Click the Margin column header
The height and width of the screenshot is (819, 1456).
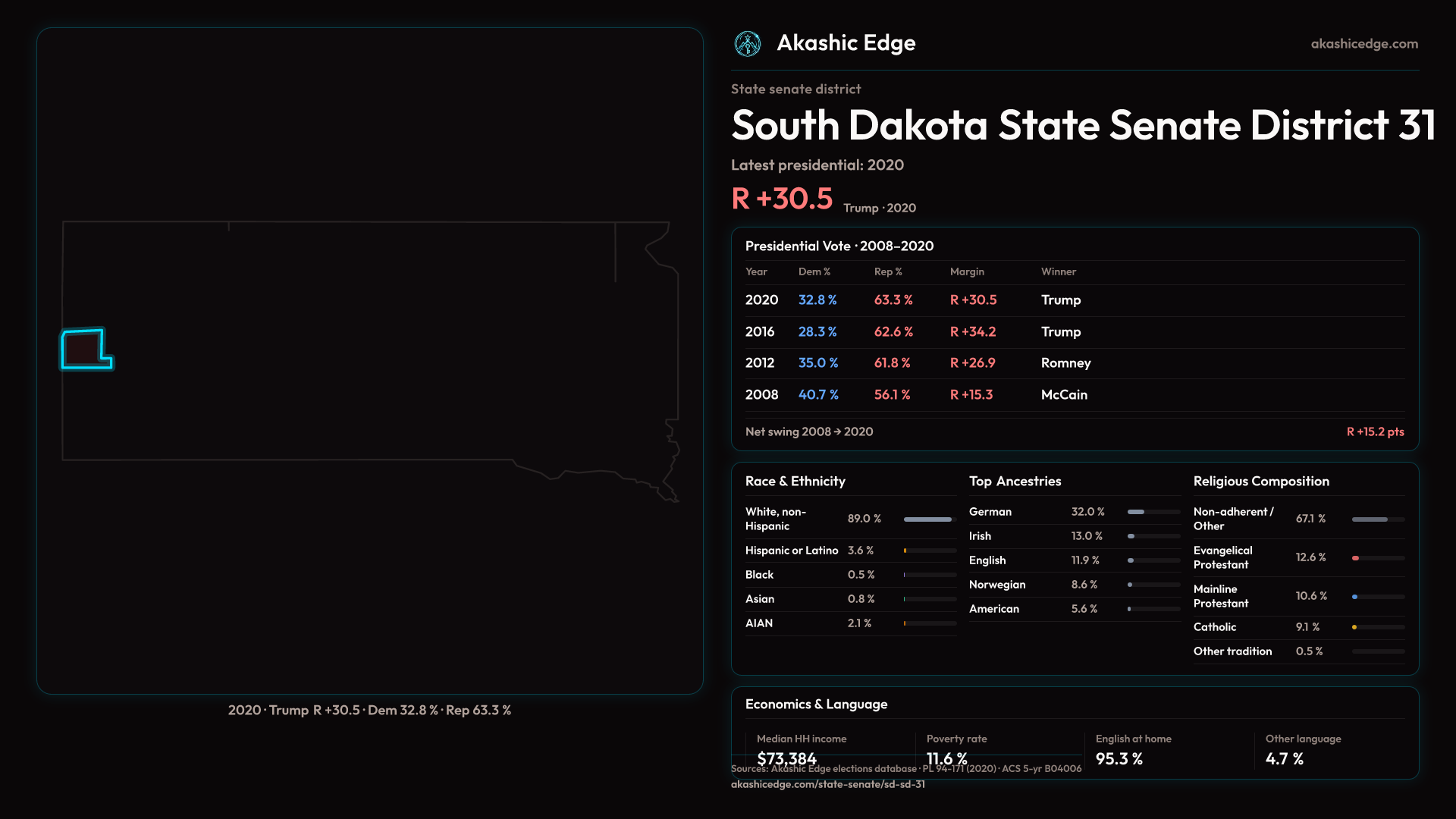coord(967,271)
